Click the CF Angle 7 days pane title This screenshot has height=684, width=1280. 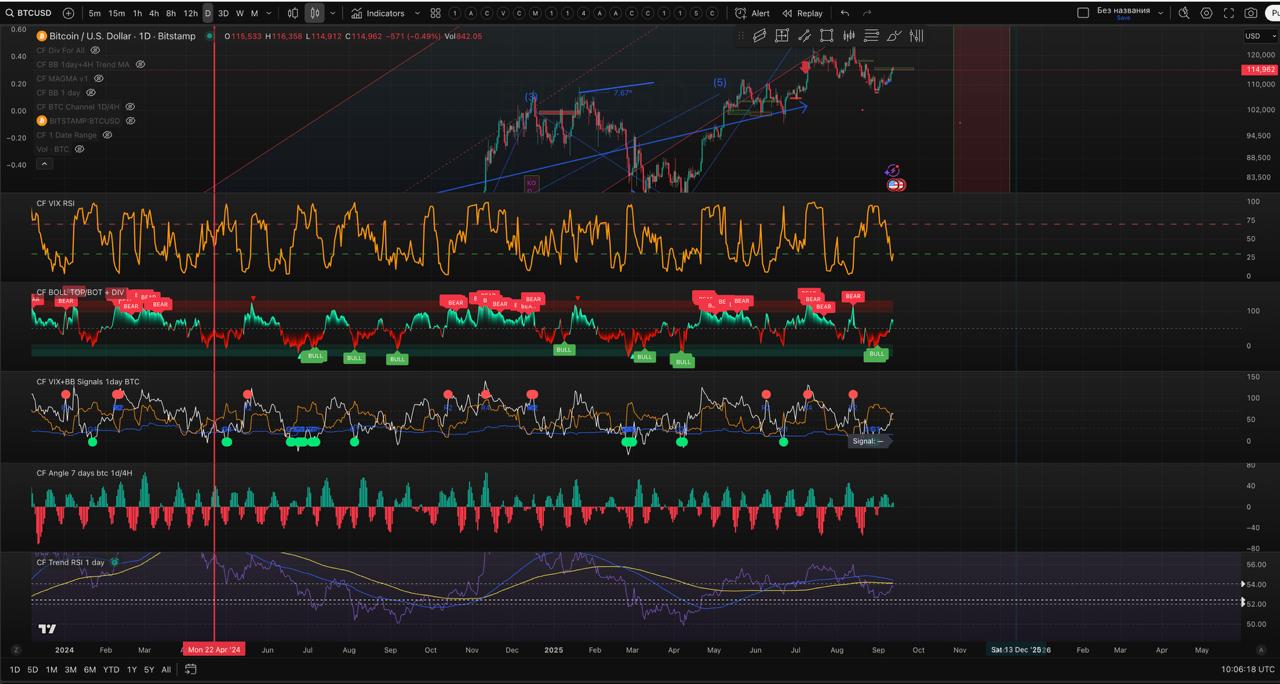coord(85,473)
